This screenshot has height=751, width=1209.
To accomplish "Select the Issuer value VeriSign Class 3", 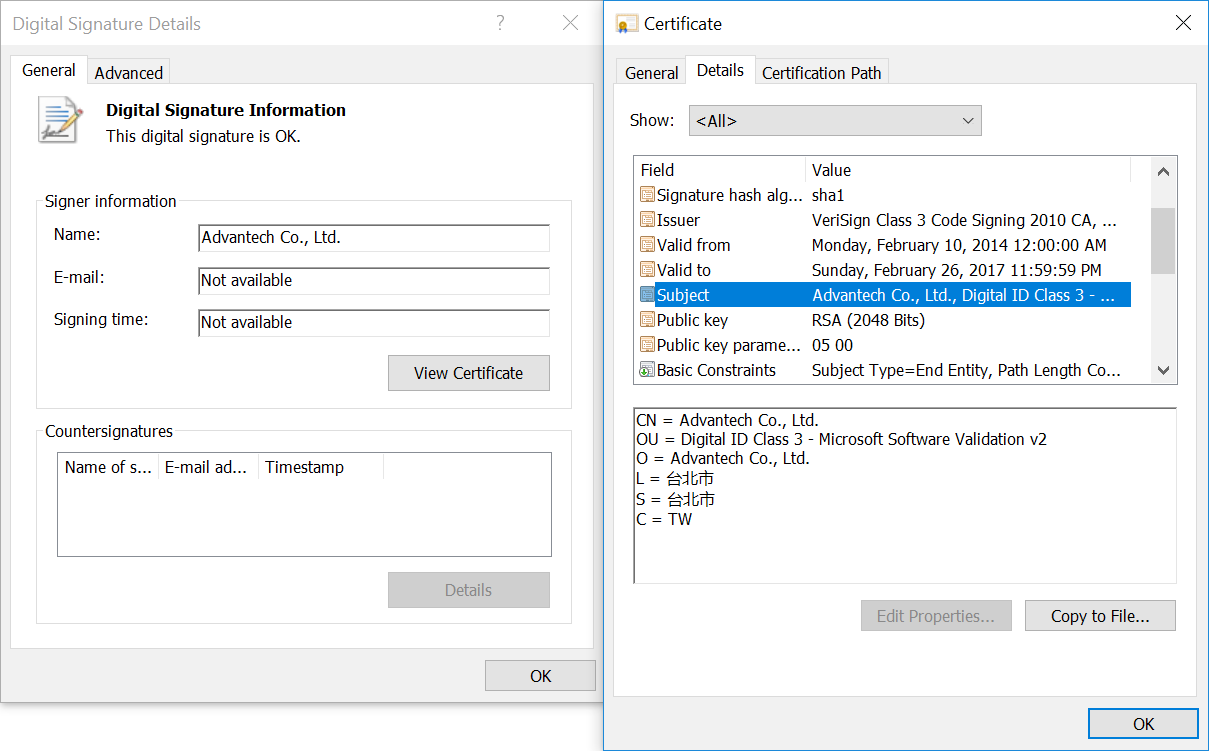I will pos(964,220).
